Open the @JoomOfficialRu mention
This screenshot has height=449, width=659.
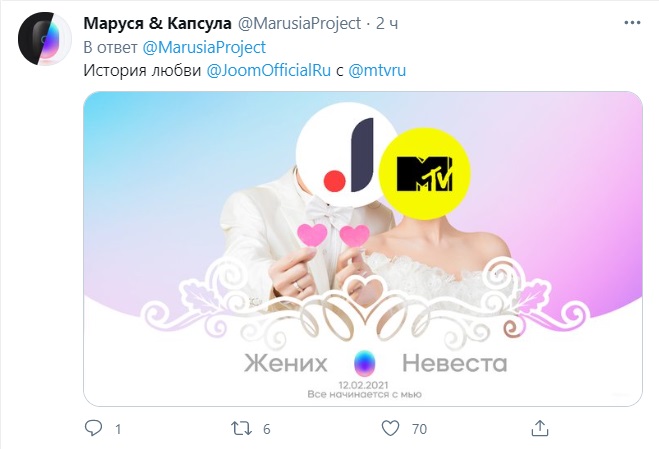pyautogui.click(x=269, y=70)
